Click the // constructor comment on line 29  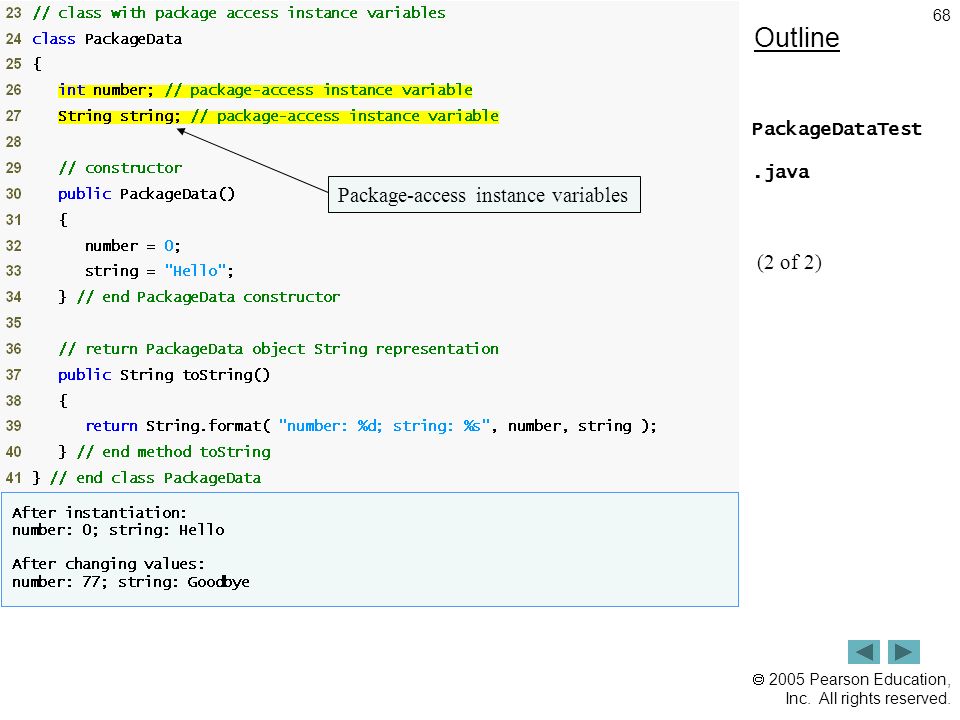coord(120,168)
